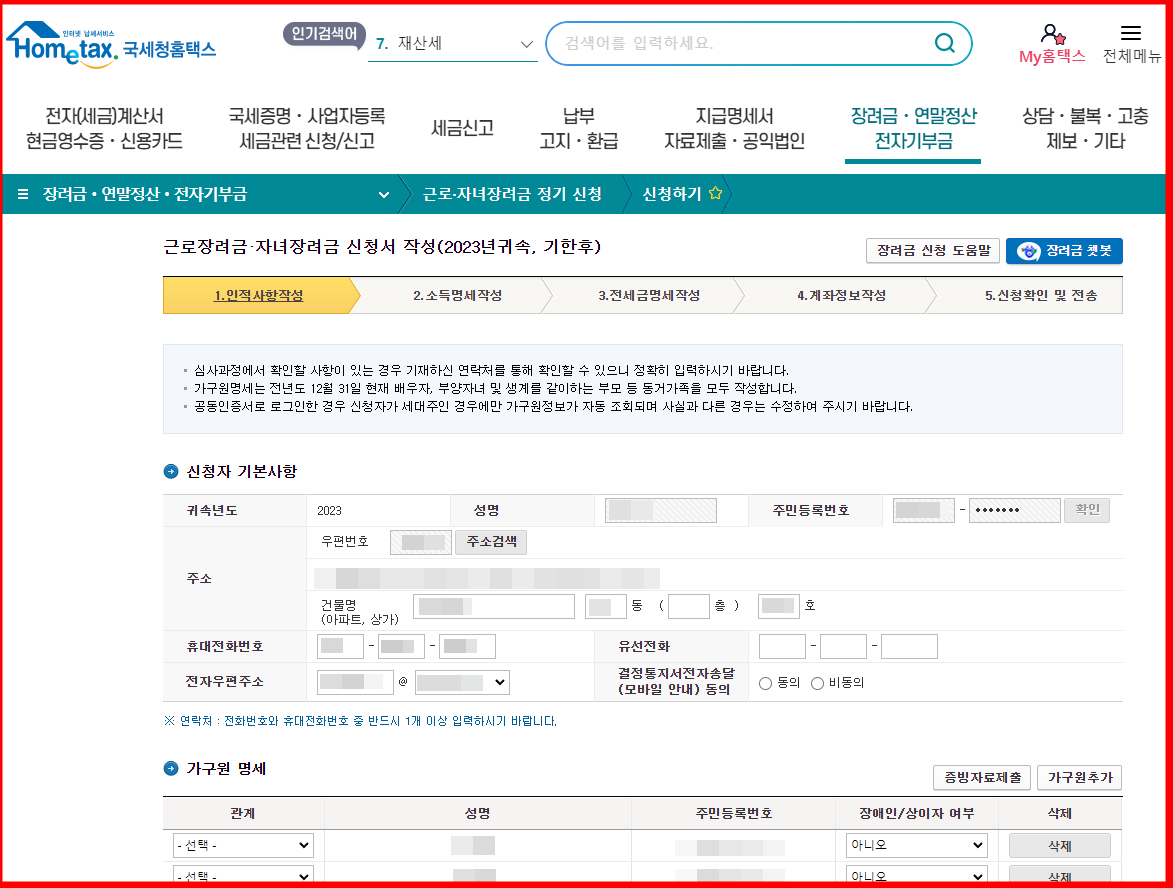Select the 동의 radio button

(764, 683)
